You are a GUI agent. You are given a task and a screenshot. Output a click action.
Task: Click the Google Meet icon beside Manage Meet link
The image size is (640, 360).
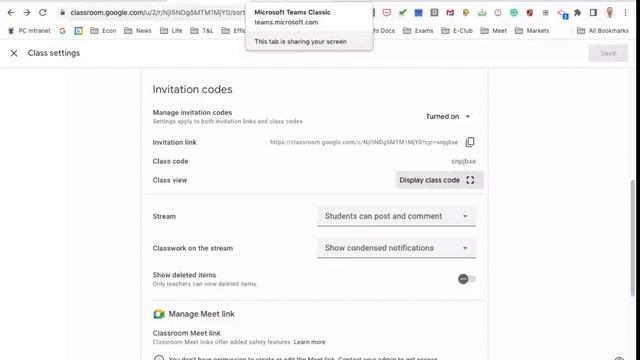point(159,314)
